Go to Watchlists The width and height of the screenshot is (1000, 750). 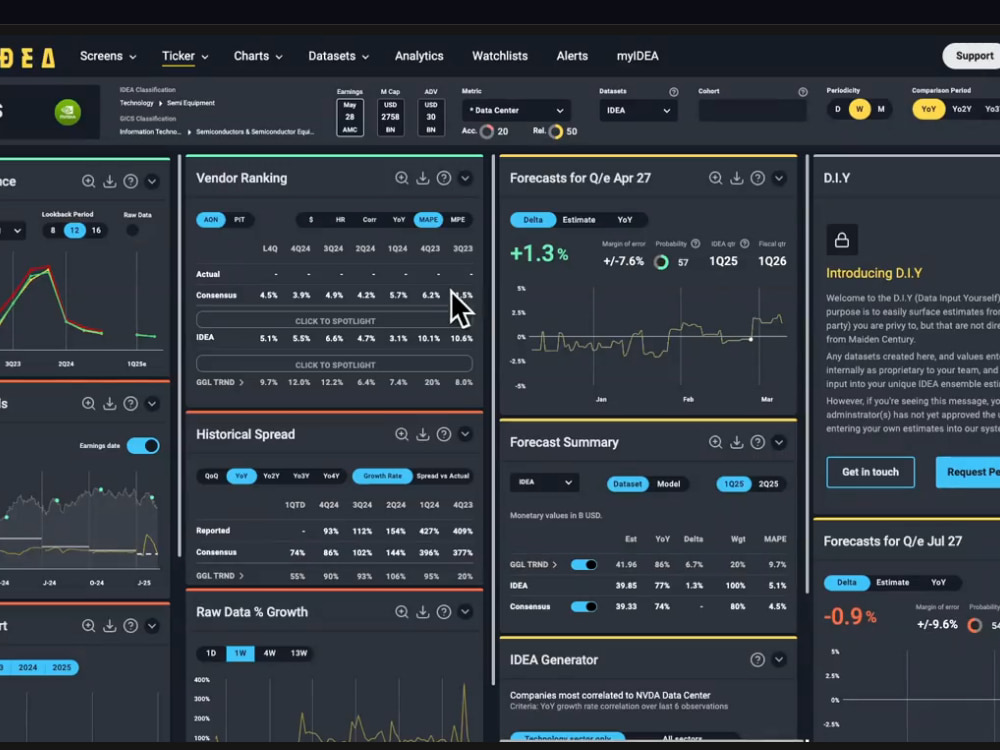(x=500, y=56)
